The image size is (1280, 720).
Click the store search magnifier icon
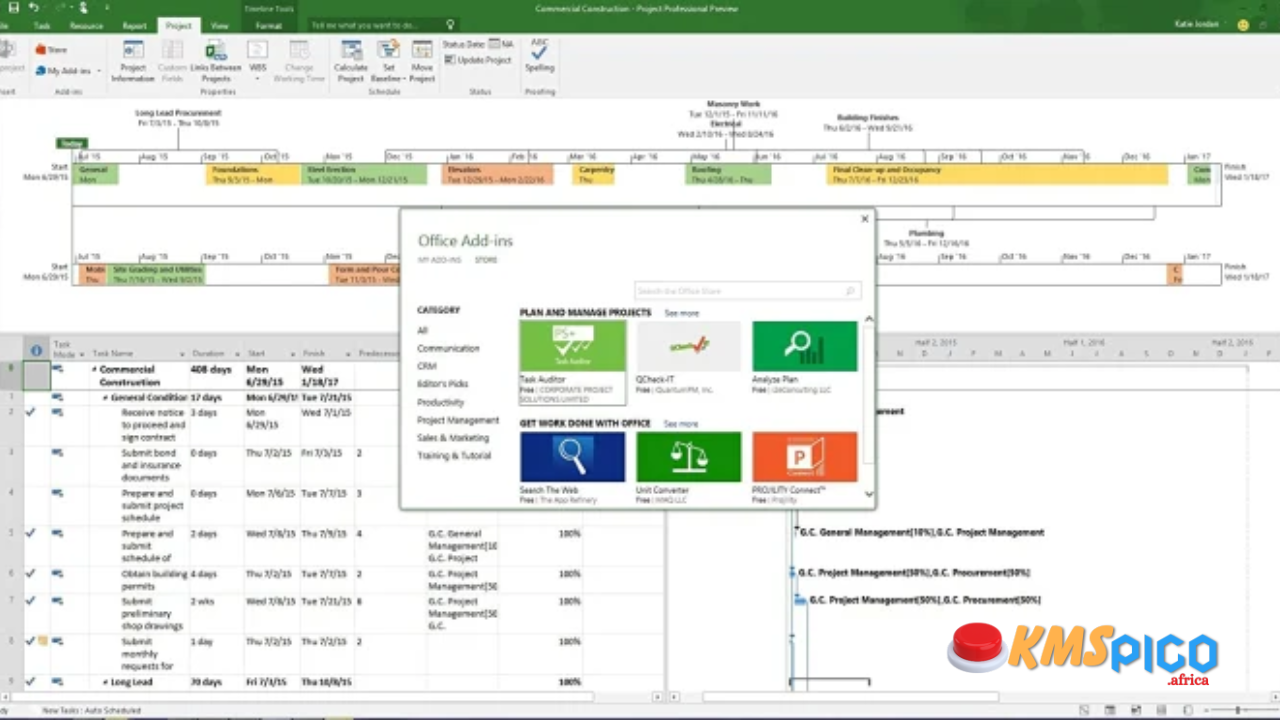(851, 291)
